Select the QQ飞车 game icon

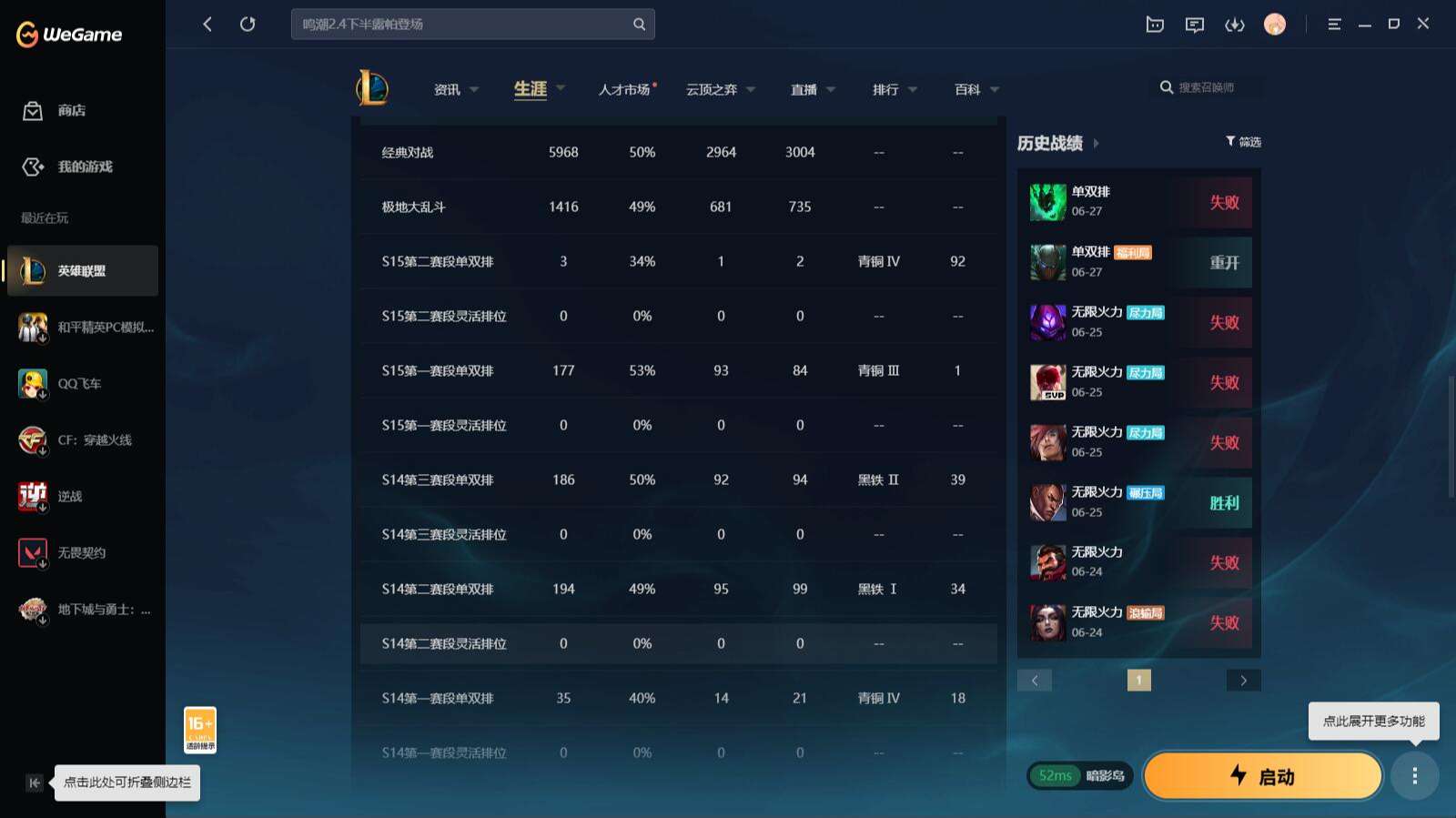click(x=33, y=384)
